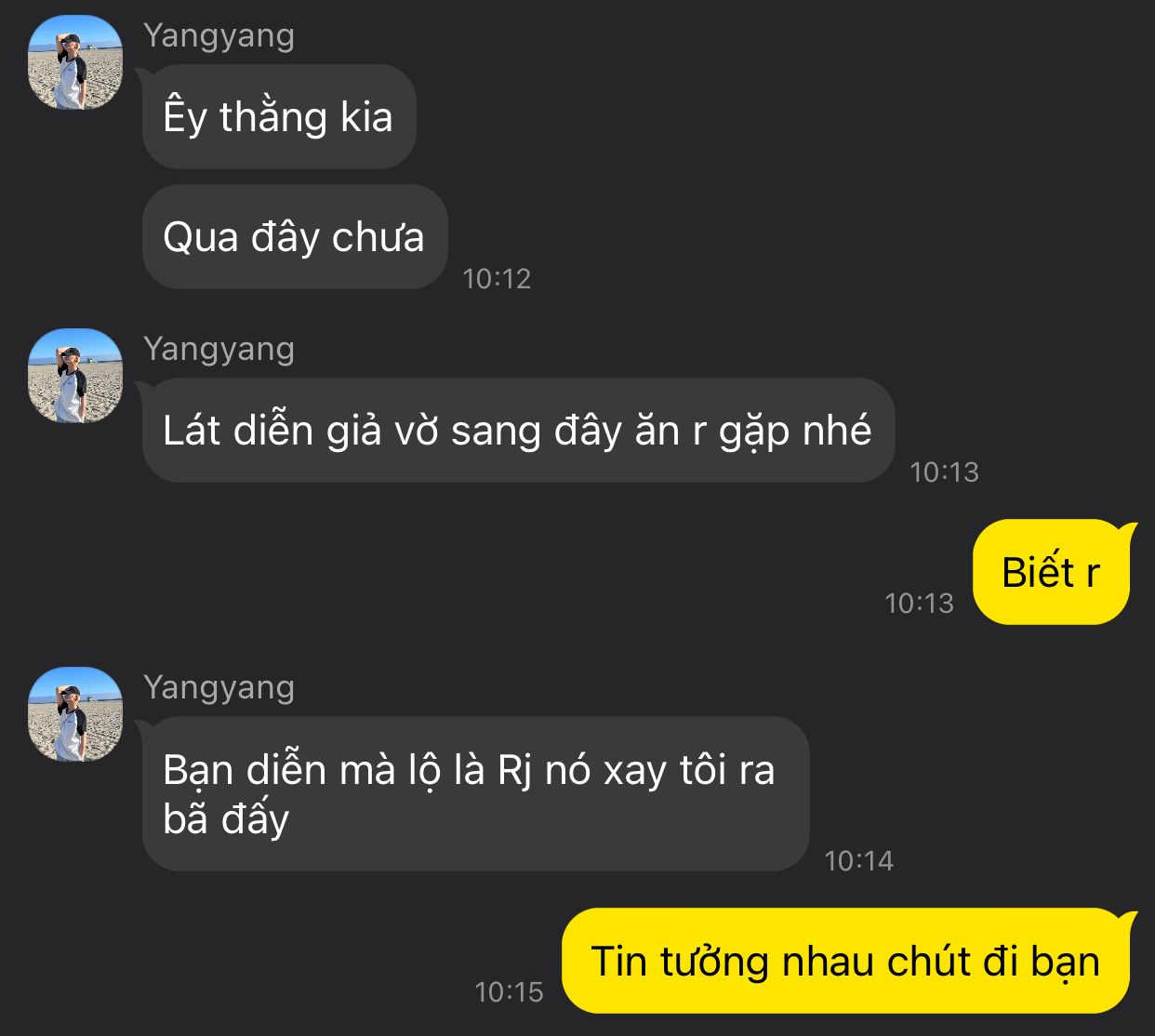Select the yellow 'Biết r' sent message
The width and height of the screenshot is (1155, 1036).
point(1052,572)
